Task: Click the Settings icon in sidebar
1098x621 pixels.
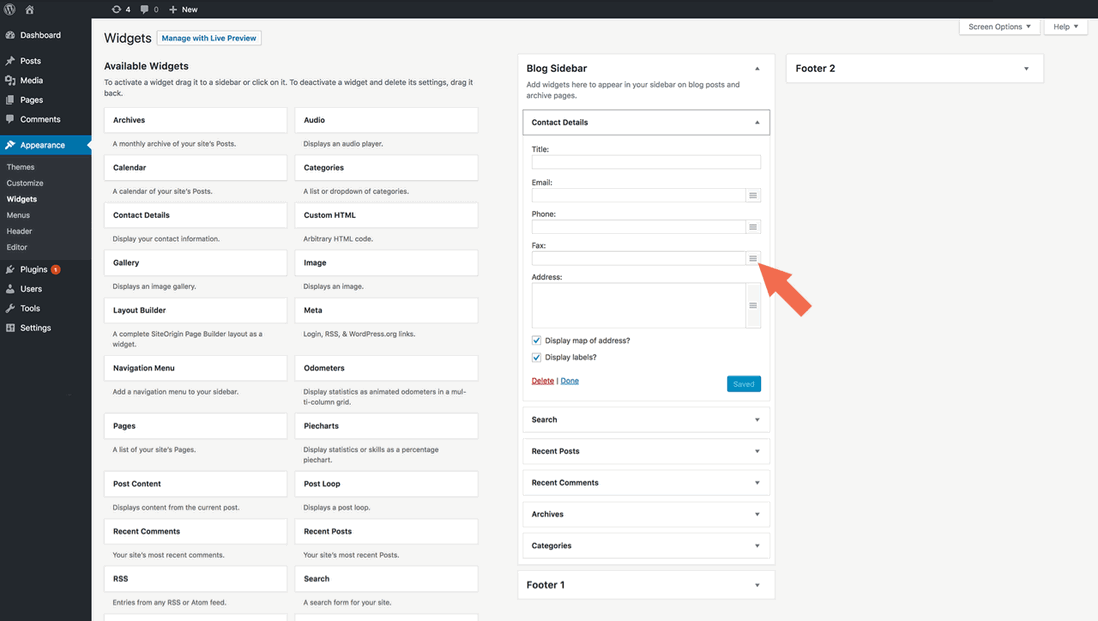Action: pos(10,327)
